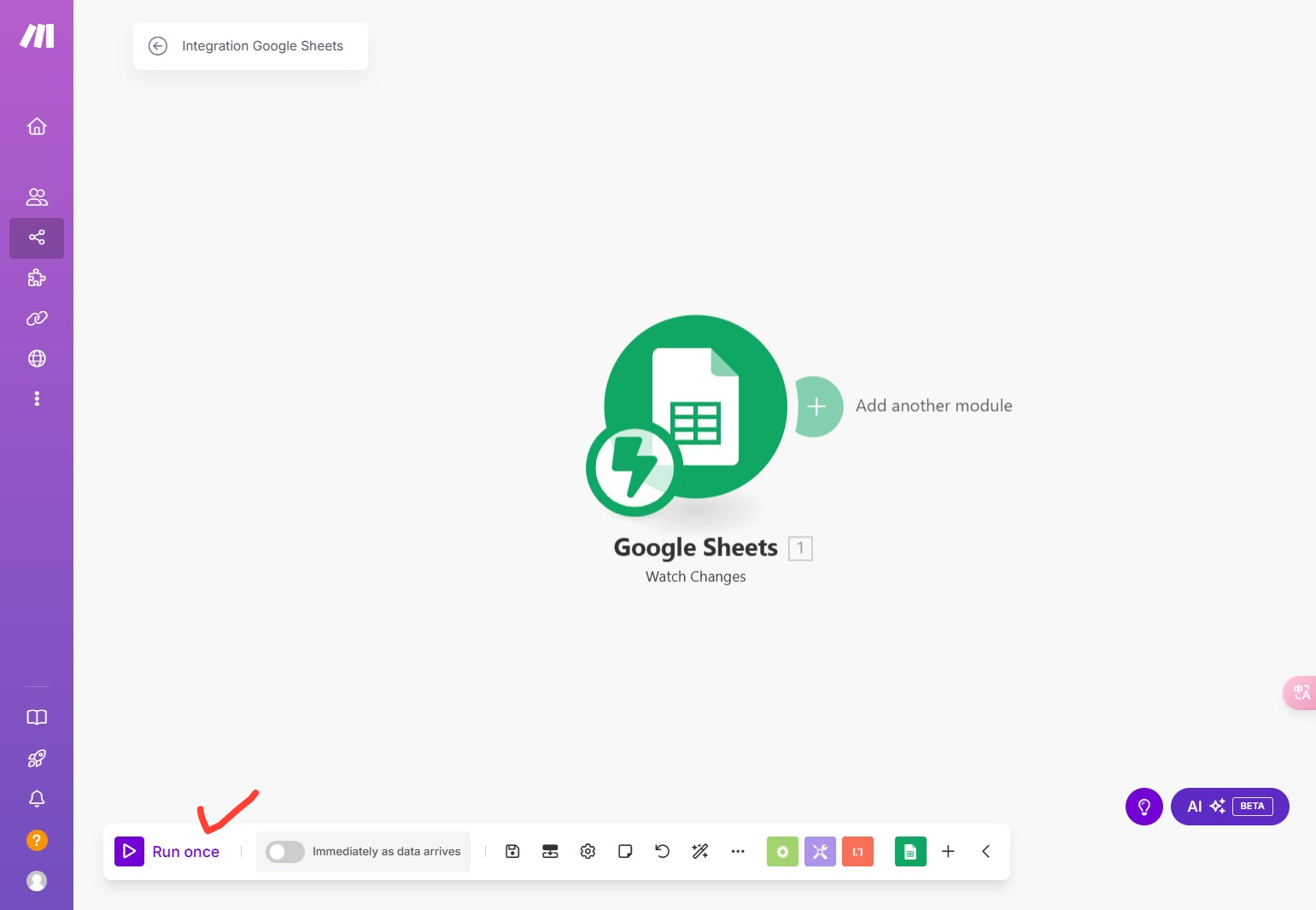Open the Team members icon

(37, 197)
